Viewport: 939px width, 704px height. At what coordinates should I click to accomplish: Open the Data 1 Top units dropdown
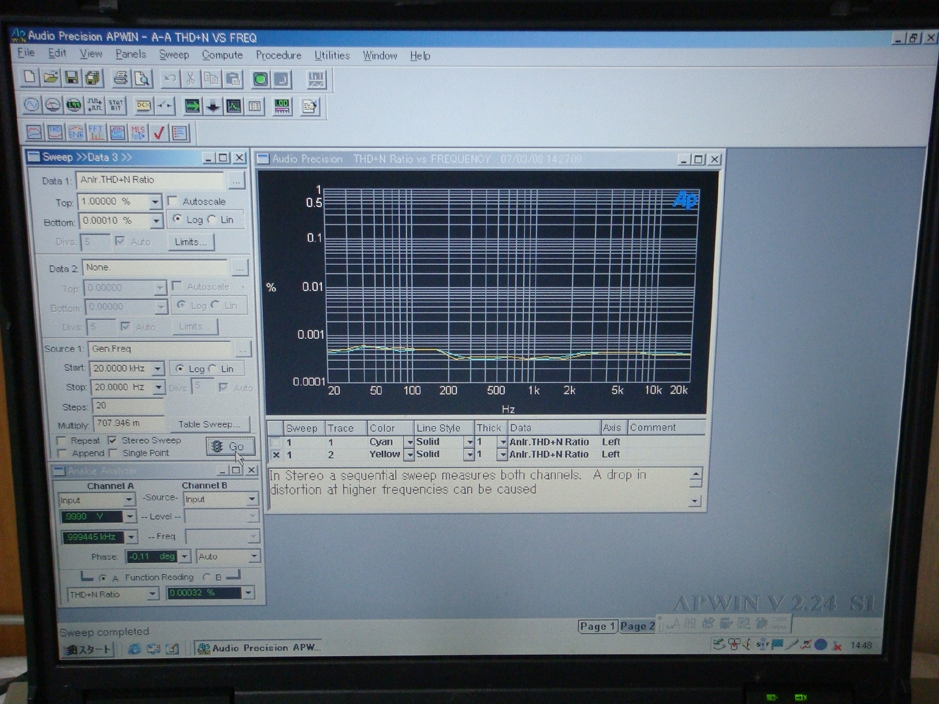[x=155, y=202]
